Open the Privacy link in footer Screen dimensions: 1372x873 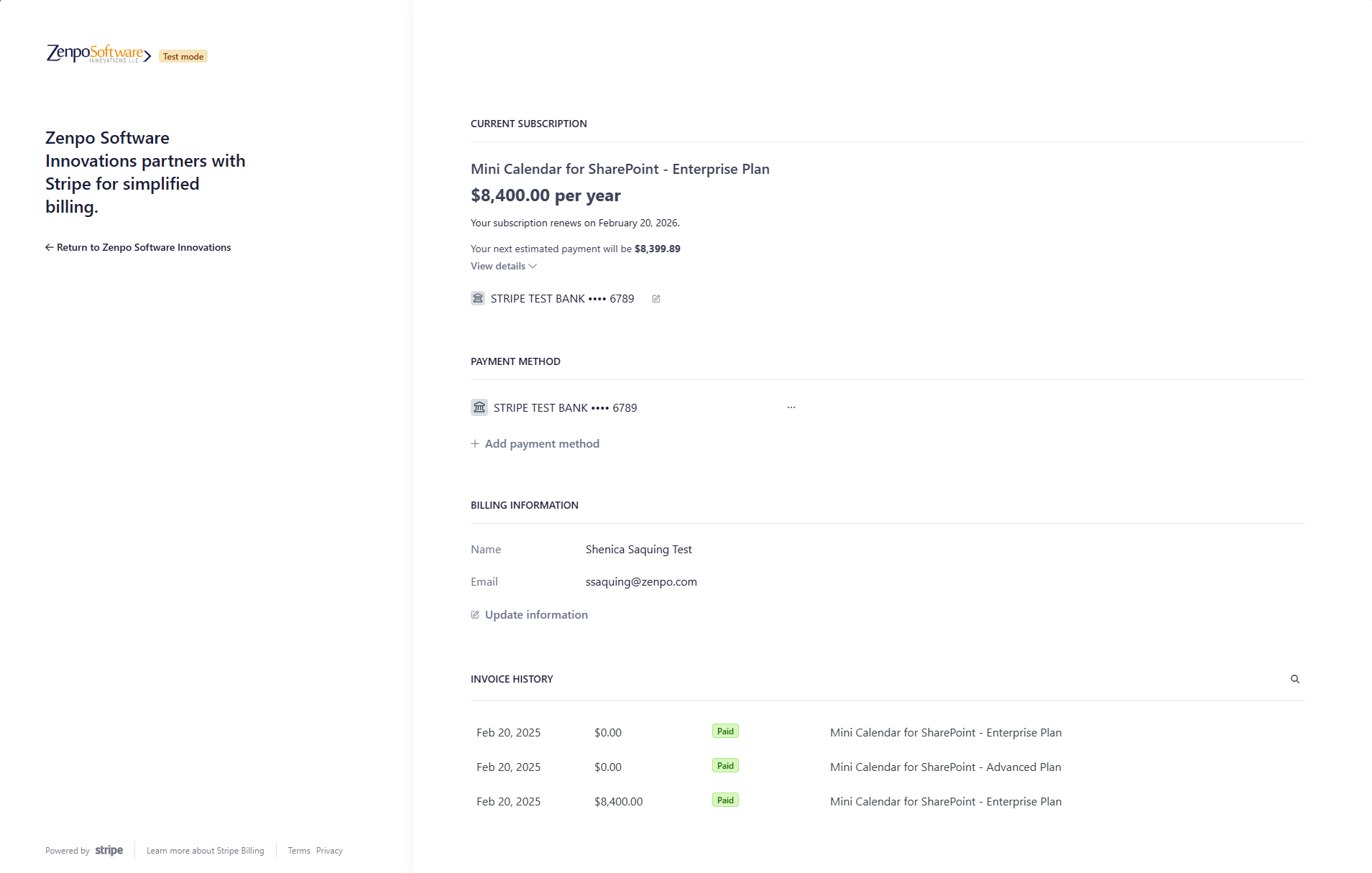point(329,851)
